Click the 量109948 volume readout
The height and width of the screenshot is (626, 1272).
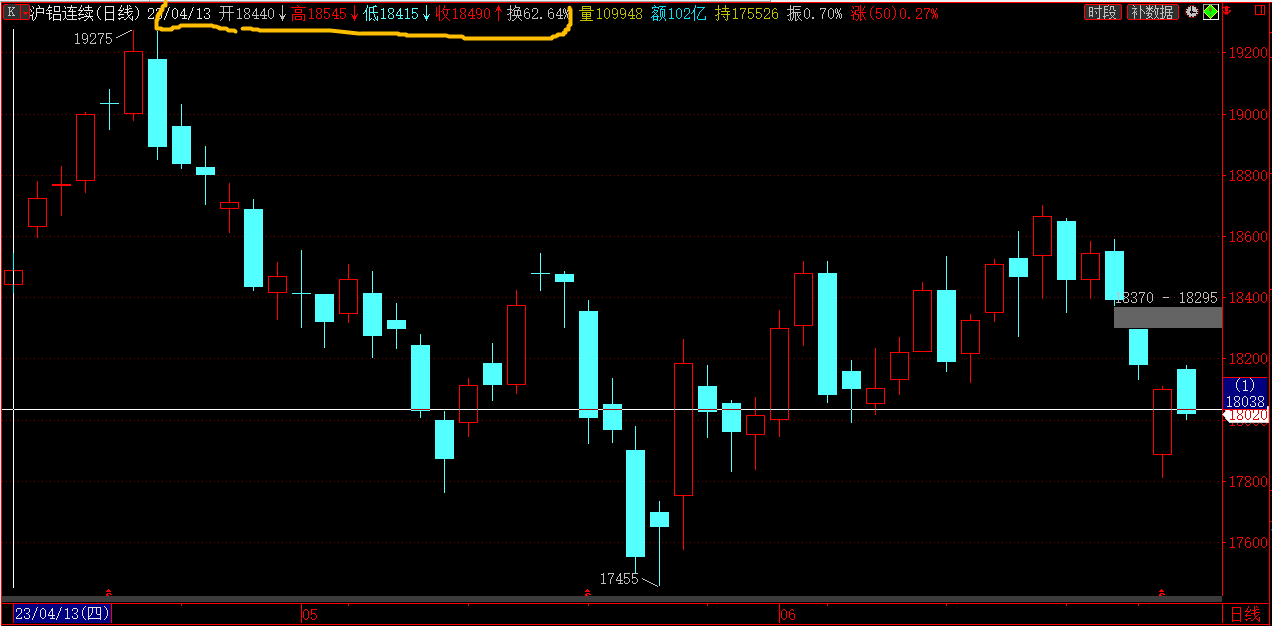click(x=611, y=14)
